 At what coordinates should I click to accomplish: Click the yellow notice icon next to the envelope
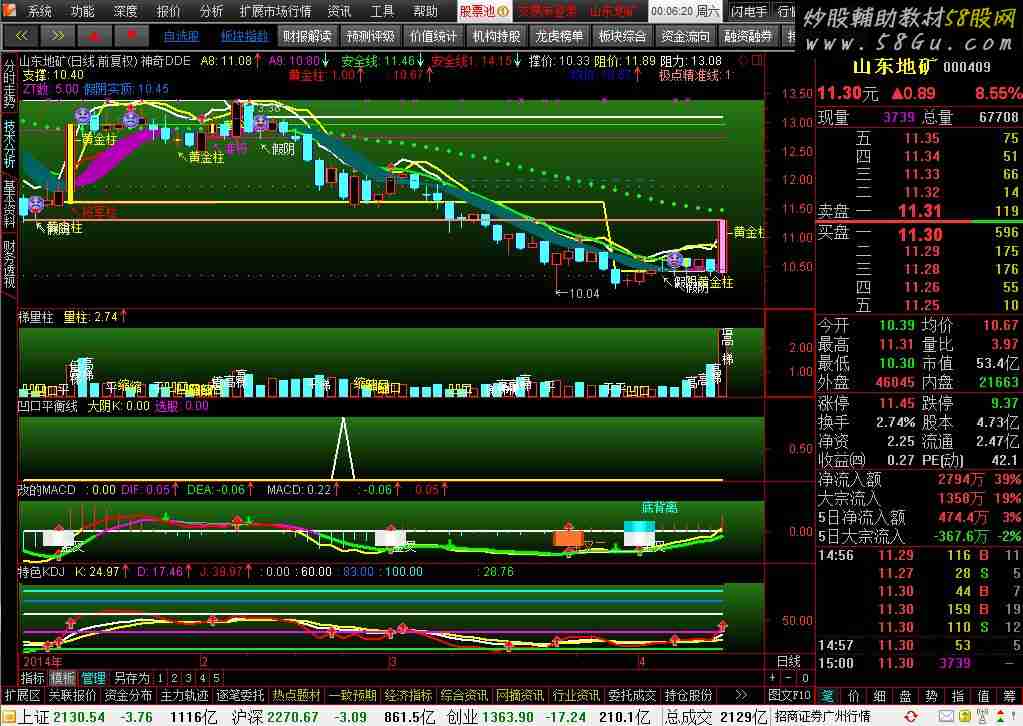[966, 717]
